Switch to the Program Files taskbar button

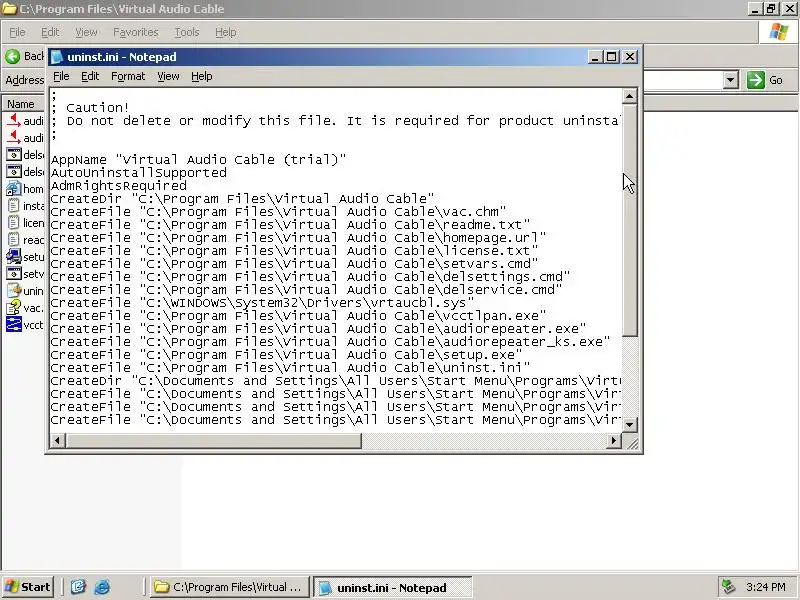(230, 587)
